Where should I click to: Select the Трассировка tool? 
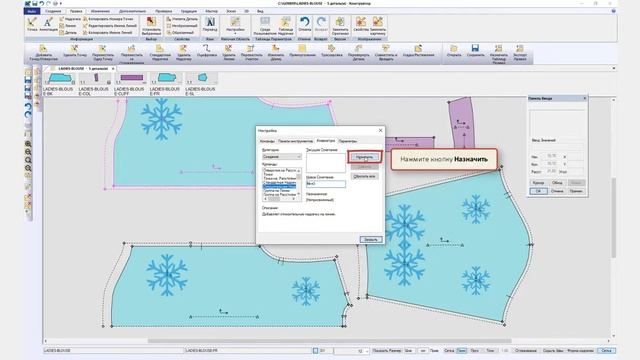(x=331, y=51)
